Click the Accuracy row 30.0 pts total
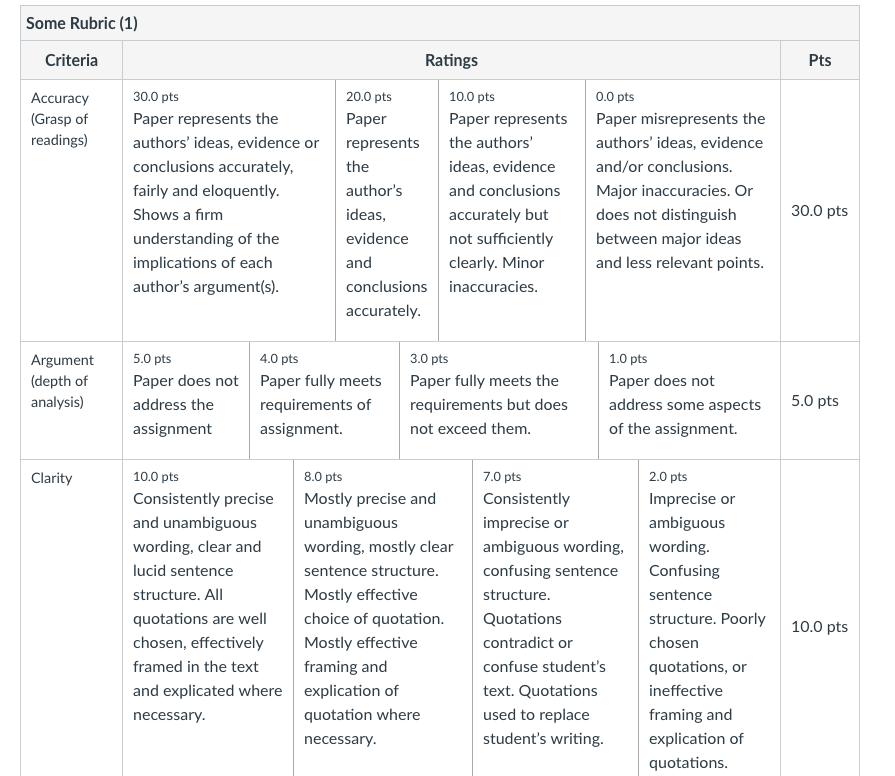The width and height of the screenshot is (895, 776). coord(819,211)
